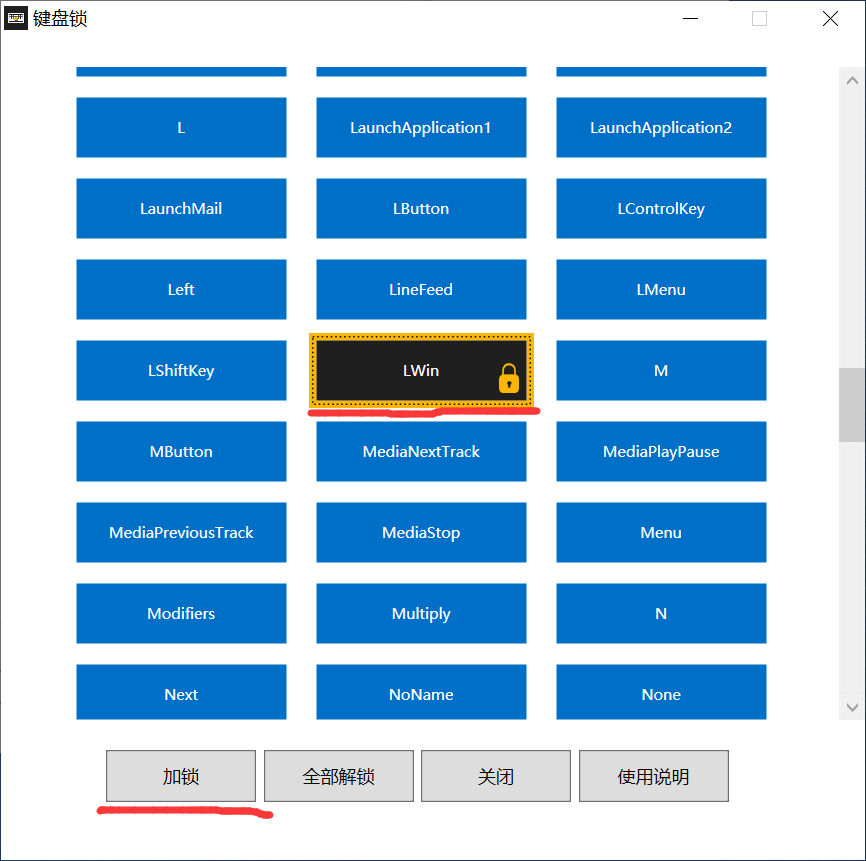The image size is (866, 861).
Task: Select the MediaPlayPause key tile
Action: [661, 452]
